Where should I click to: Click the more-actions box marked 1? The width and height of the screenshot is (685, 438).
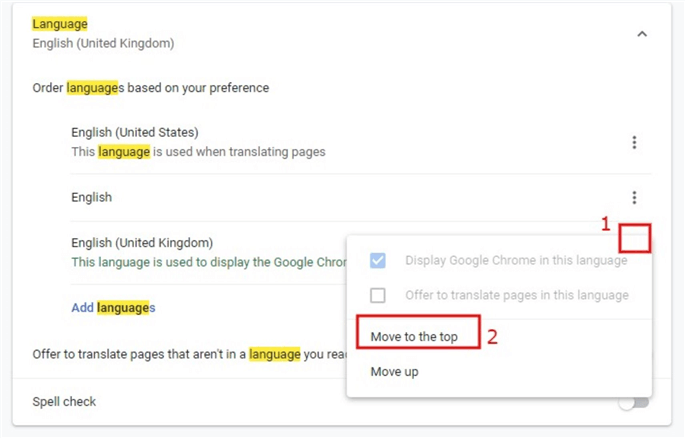tap(635, 237)
